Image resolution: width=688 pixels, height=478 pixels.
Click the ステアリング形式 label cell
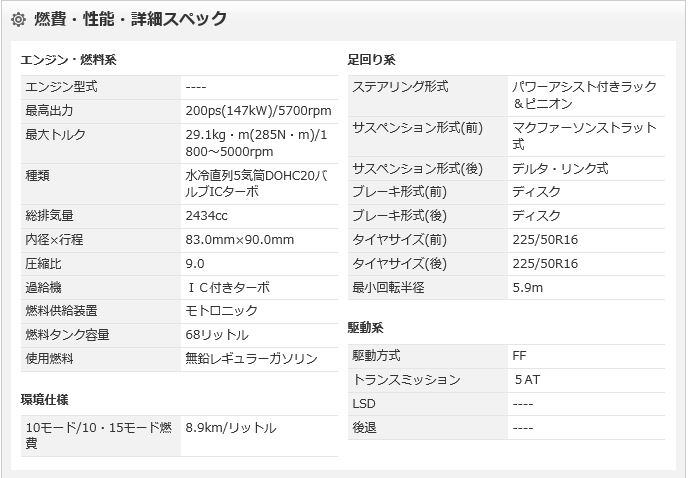point(428,96)
